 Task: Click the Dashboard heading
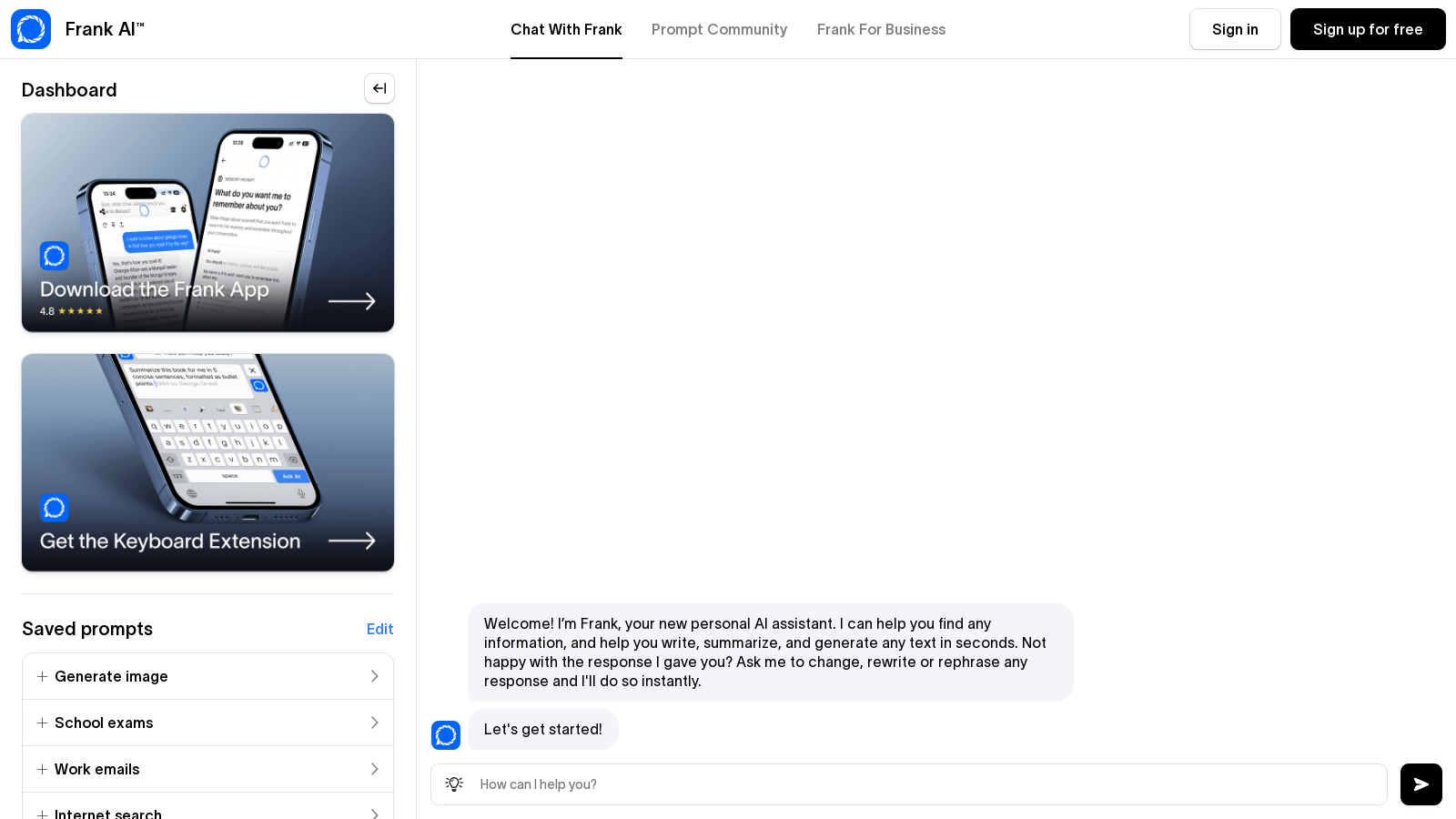(69, 90)
